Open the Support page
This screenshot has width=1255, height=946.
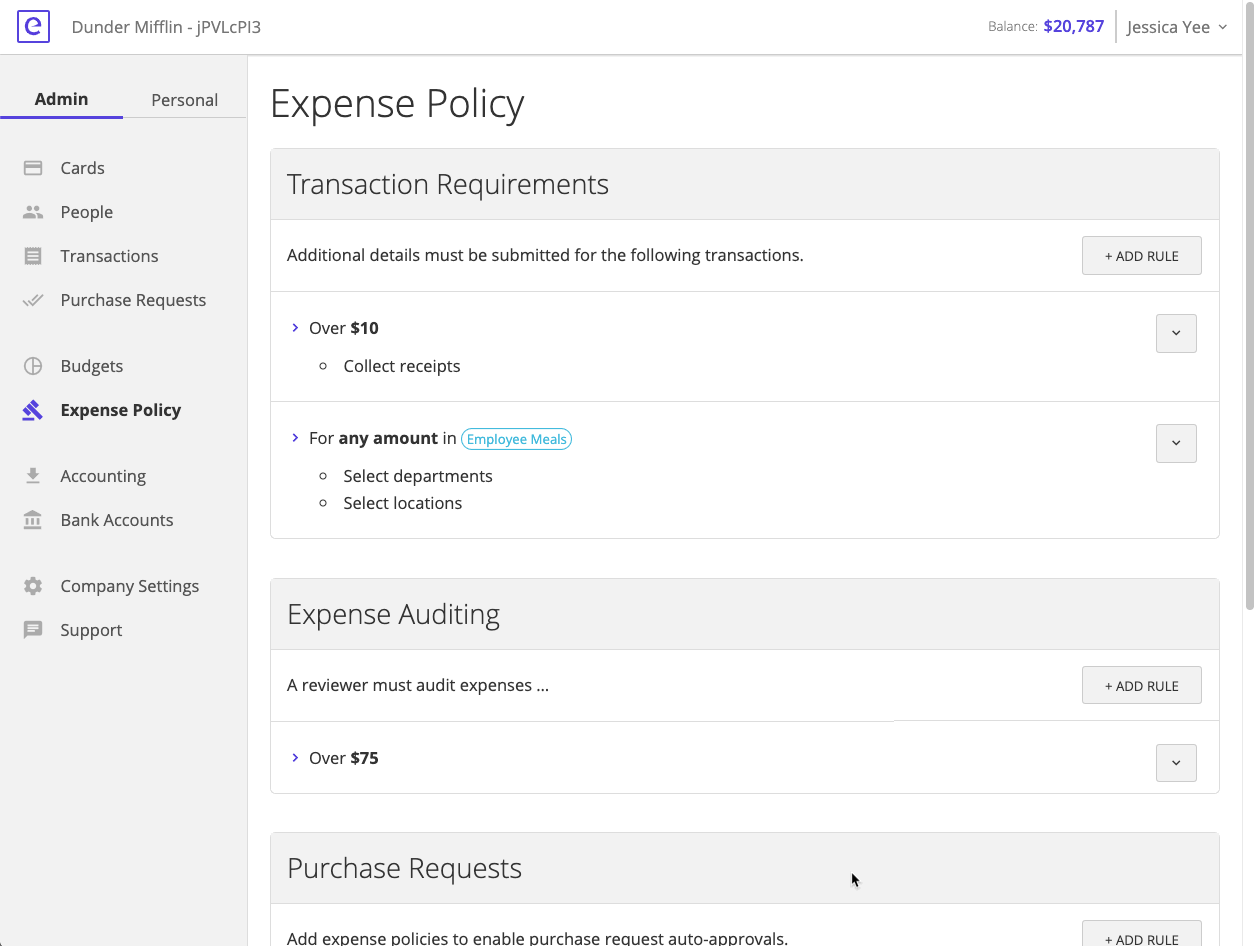pos(91,630)
